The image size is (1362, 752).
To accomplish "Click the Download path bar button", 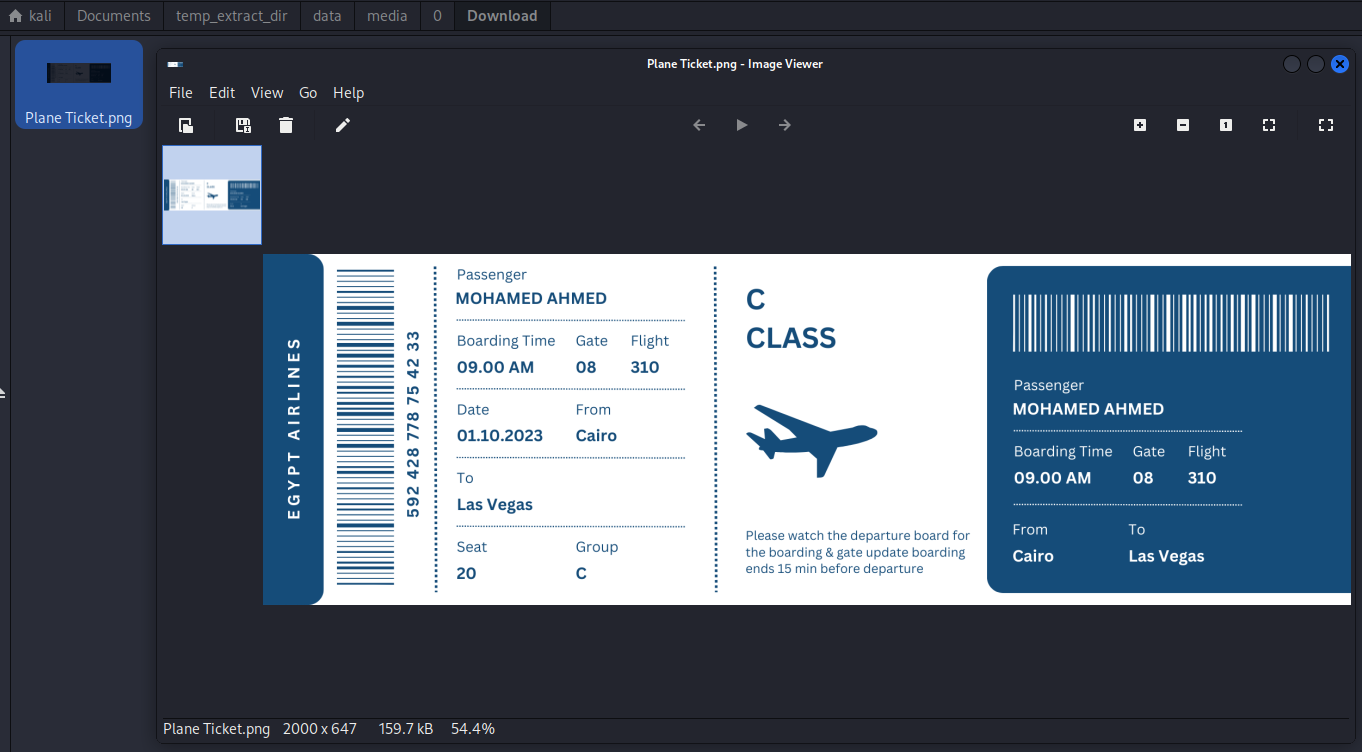I will (502, 16).
